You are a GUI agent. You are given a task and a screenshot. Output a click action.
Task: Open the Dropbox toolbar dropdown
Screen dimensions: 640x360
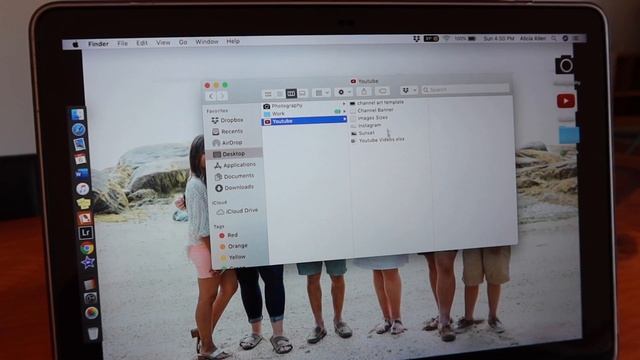[409, 90]
